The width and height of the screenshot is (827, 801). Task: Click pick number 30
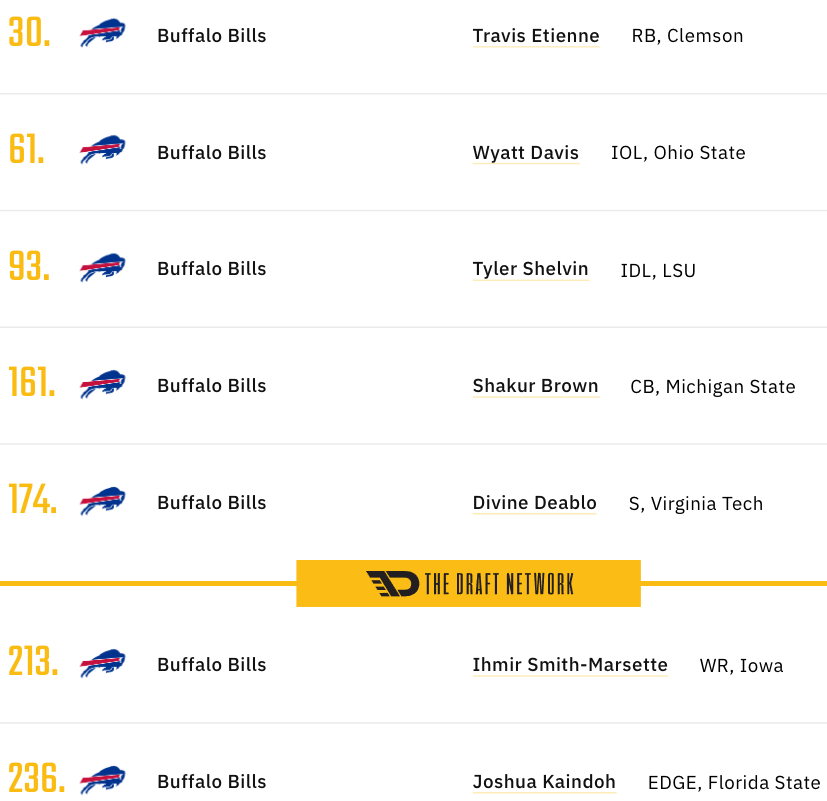[30, 33]
